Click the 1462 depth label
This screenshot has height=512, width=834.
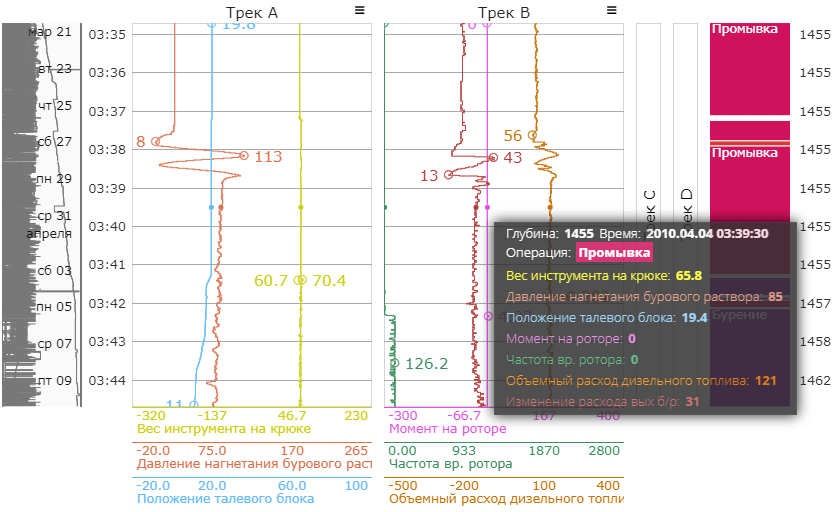pyautogui.click(x=815, y=381)
